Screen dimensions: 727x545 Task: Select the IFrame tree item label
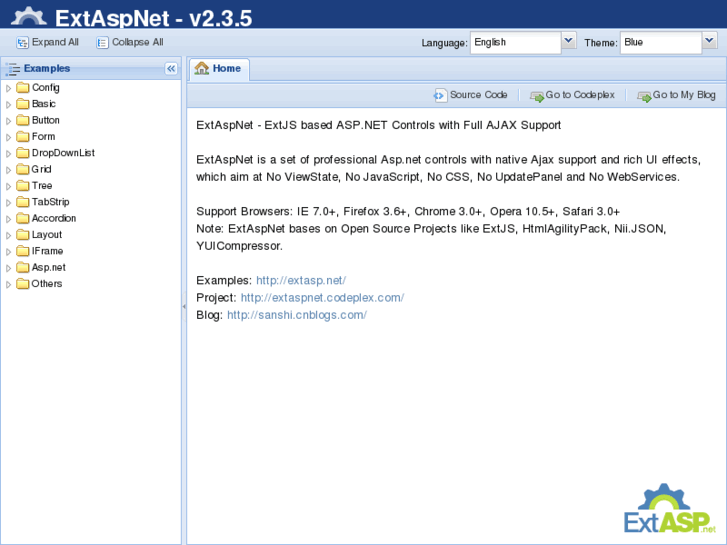click(47, 251)
